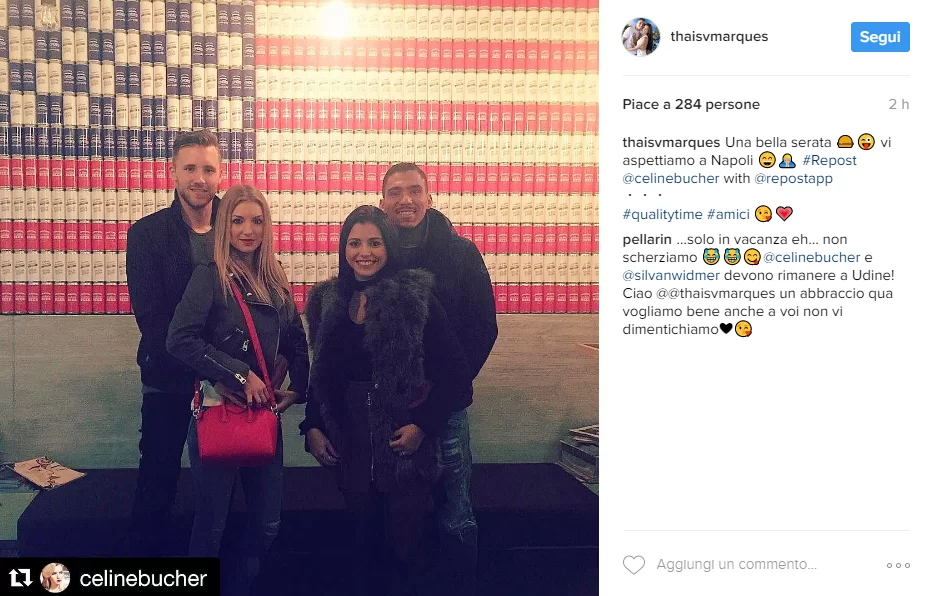Open @thaisvmarques mention in comment

click(721, 294)
